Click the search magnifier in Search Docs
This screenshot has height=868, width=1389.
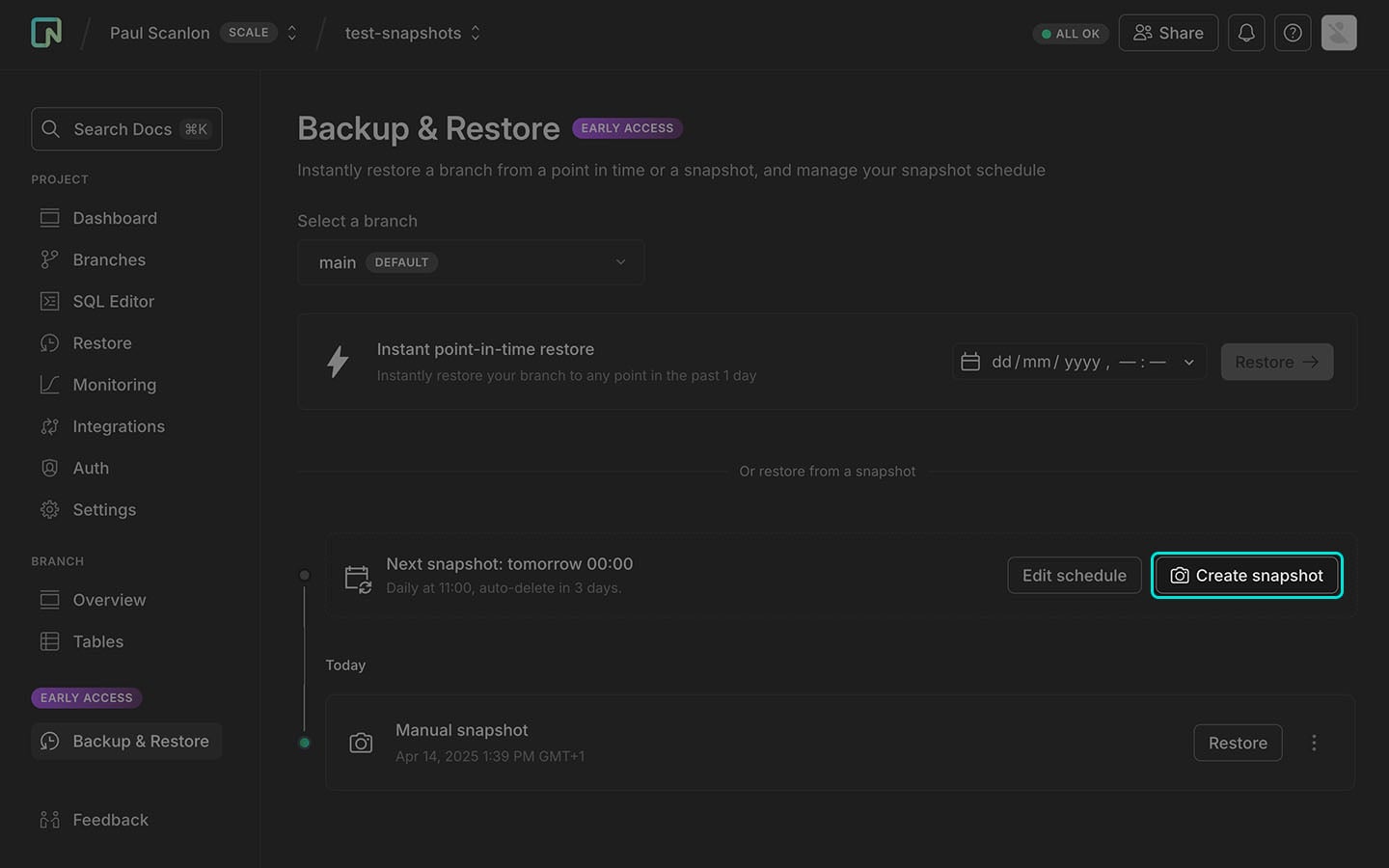click(x=51, y=128)
